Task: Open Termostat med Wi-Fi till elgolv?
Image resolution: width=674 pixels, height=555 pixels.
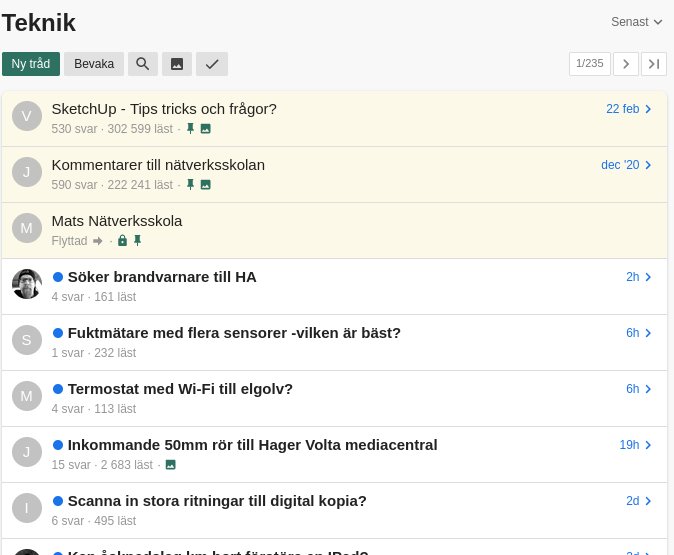Action: 180,389
